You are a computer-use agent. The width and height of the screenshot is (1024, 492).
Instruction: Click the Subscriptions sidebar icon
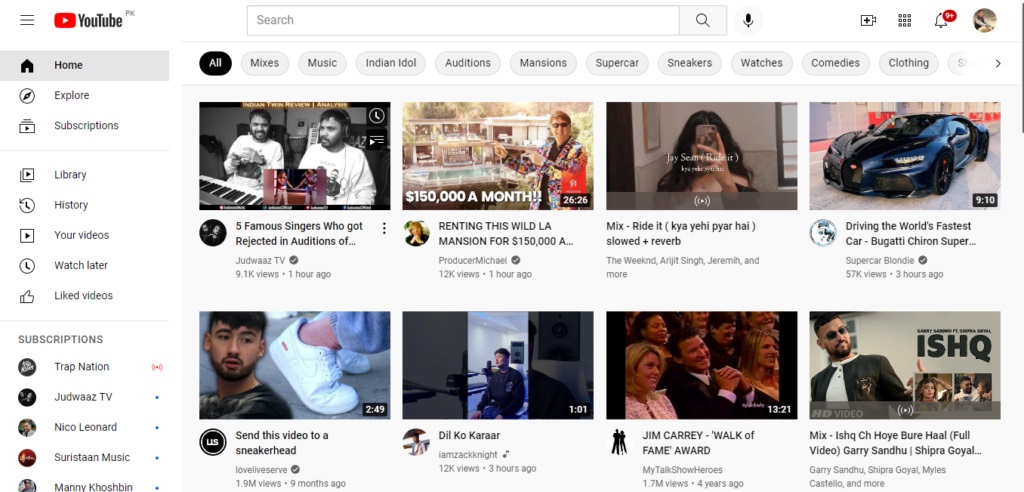coord(27,125)
